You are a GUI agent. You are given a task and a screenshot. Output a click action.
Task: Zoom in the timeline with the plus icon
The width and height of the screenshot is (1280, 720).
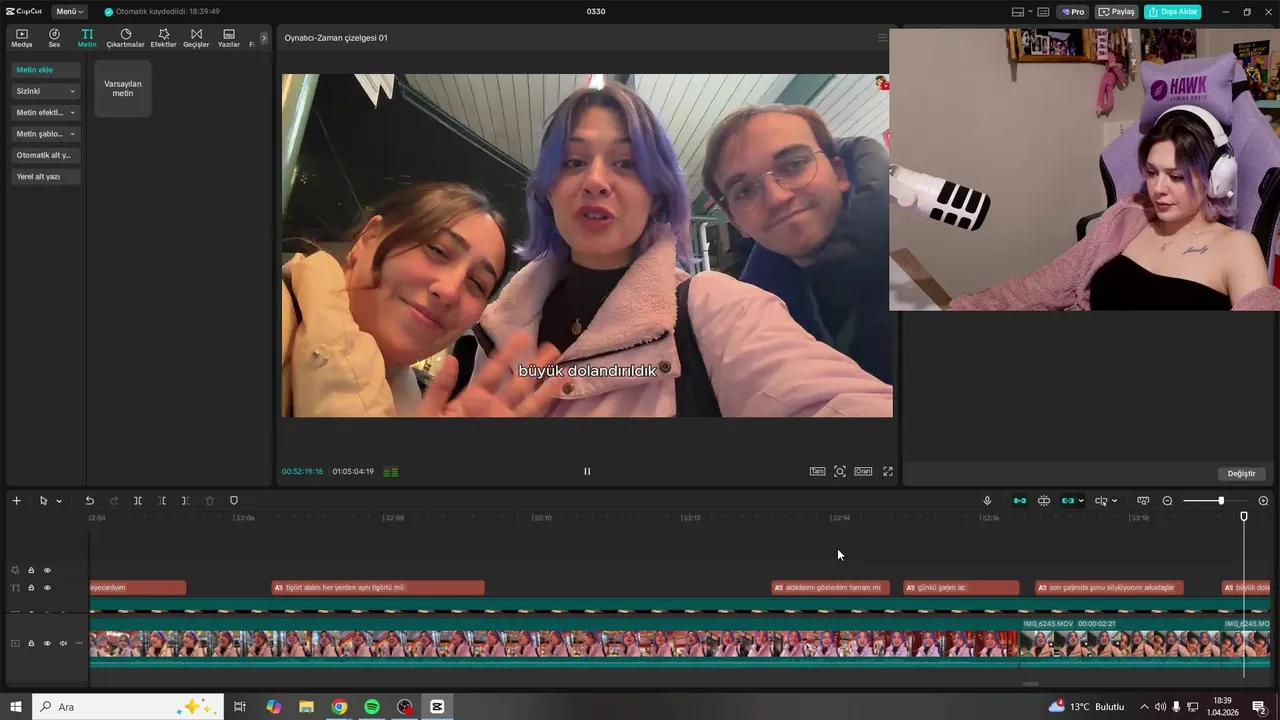pos(1263,500)
